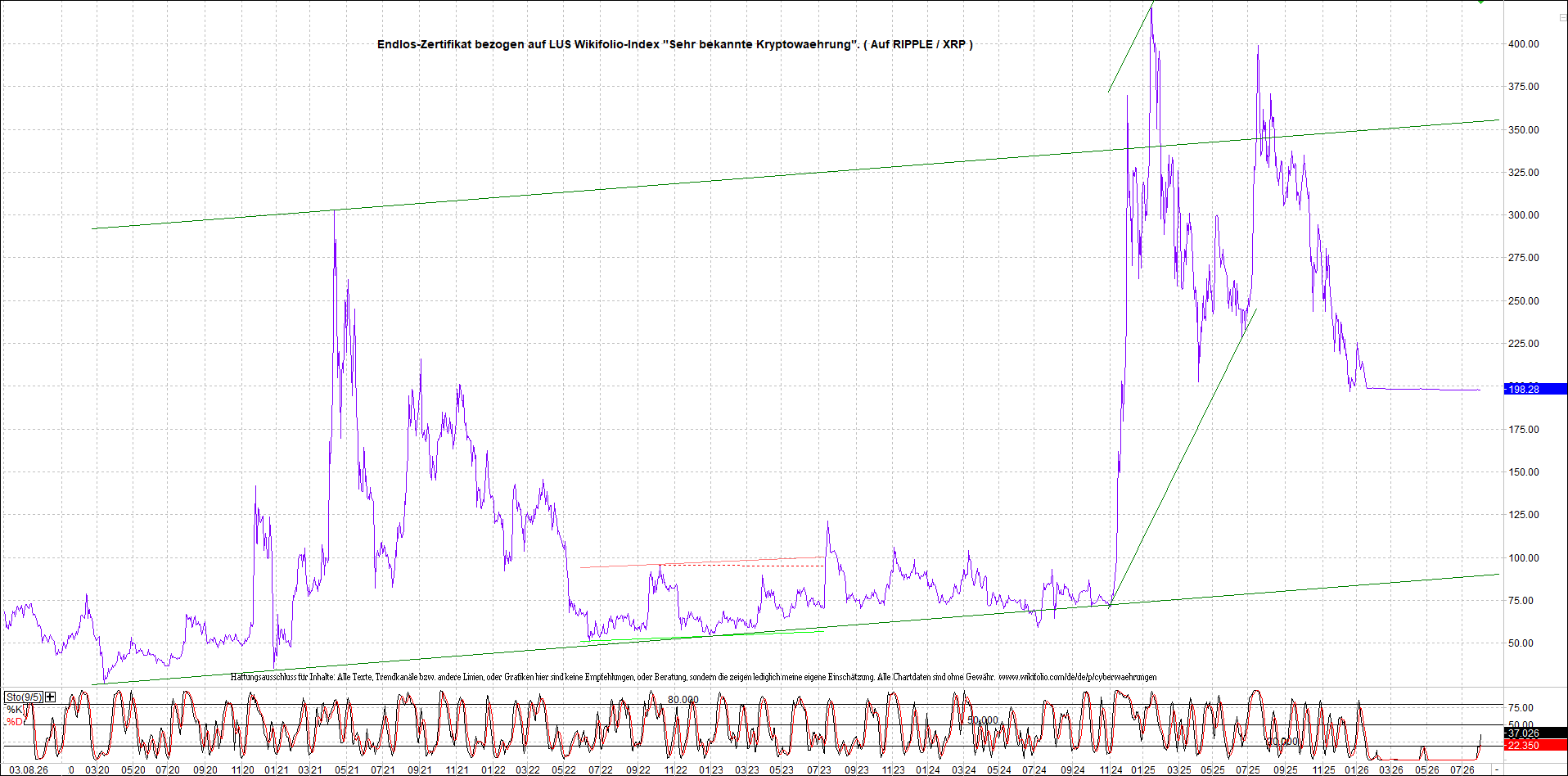Viewport: 1568px width, 776px height.
Task: Select the 07|26 marker on the time axis
Action: point(1462,769)
